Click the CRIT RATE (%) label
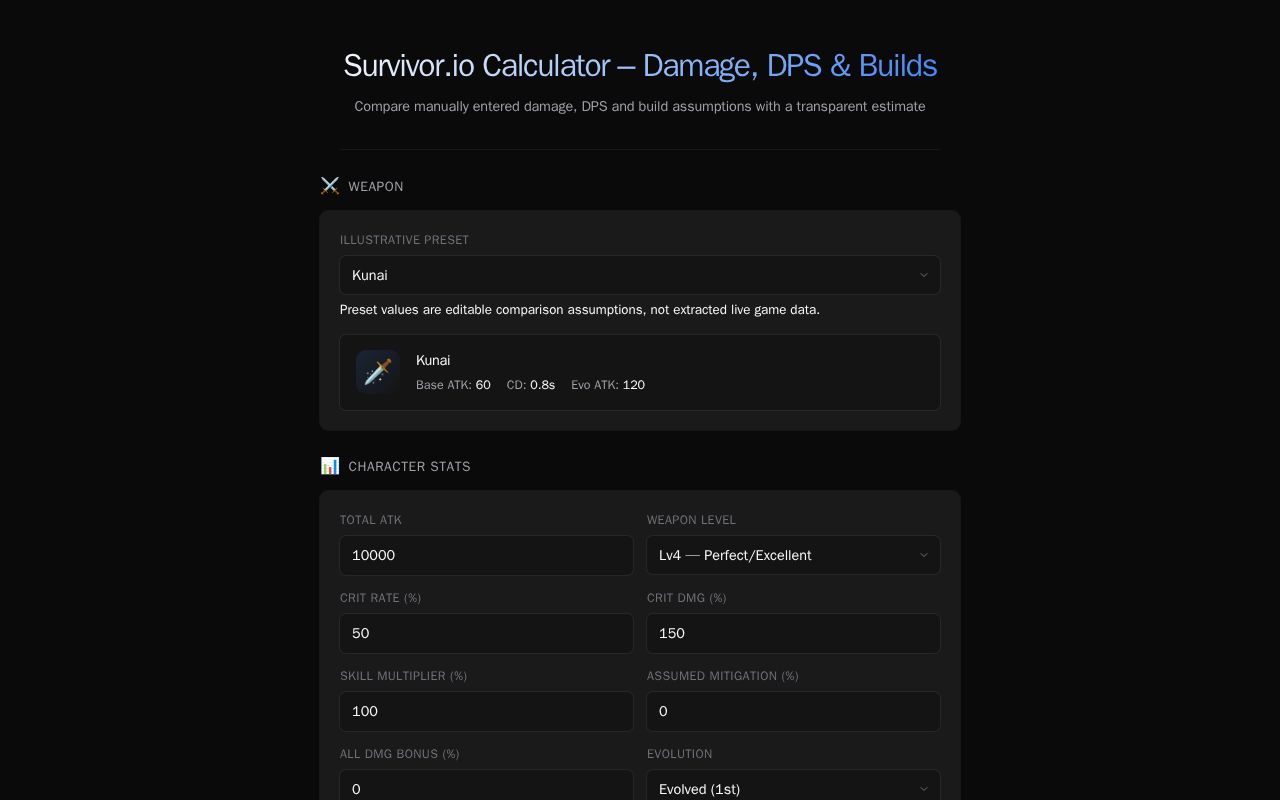Image resolution: width=1280 pixels, height=800 pixels. (x=380, y=598)
